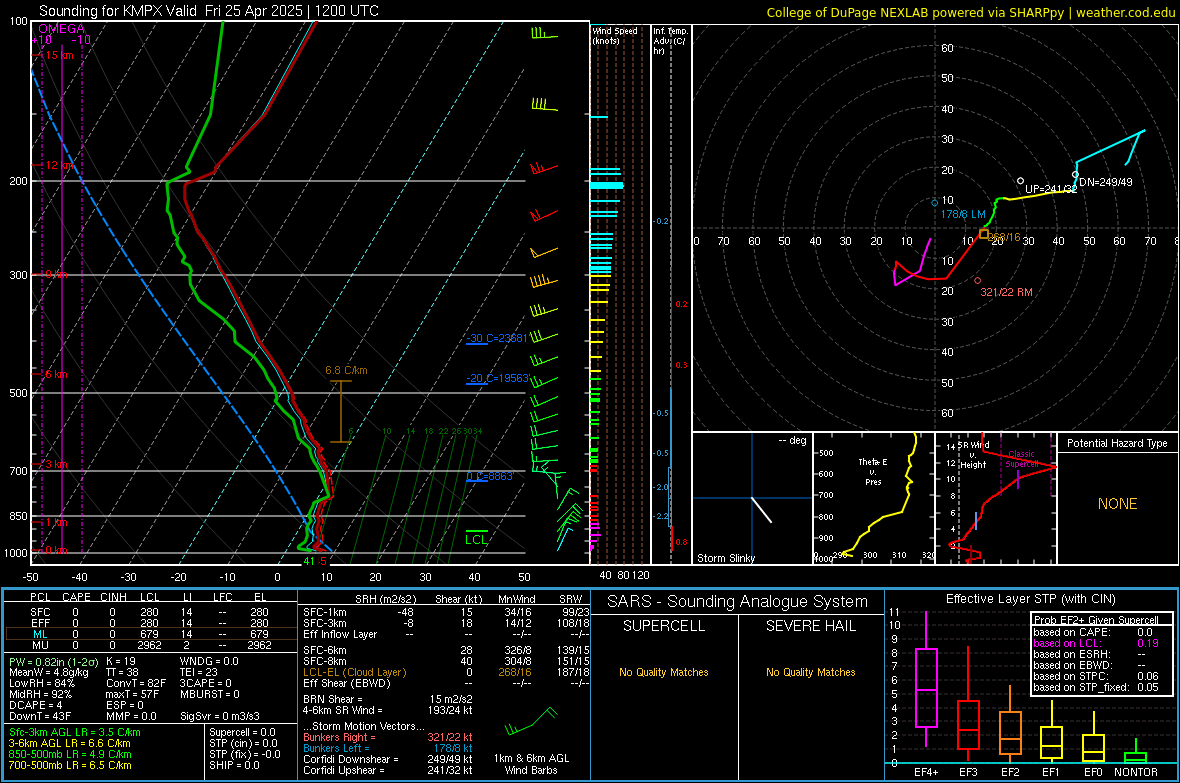The height and width of the screenshot is (783, 1180).
Task: Click the 'UP=241/32' hodograph label
Action: [x=1051, y=189]
